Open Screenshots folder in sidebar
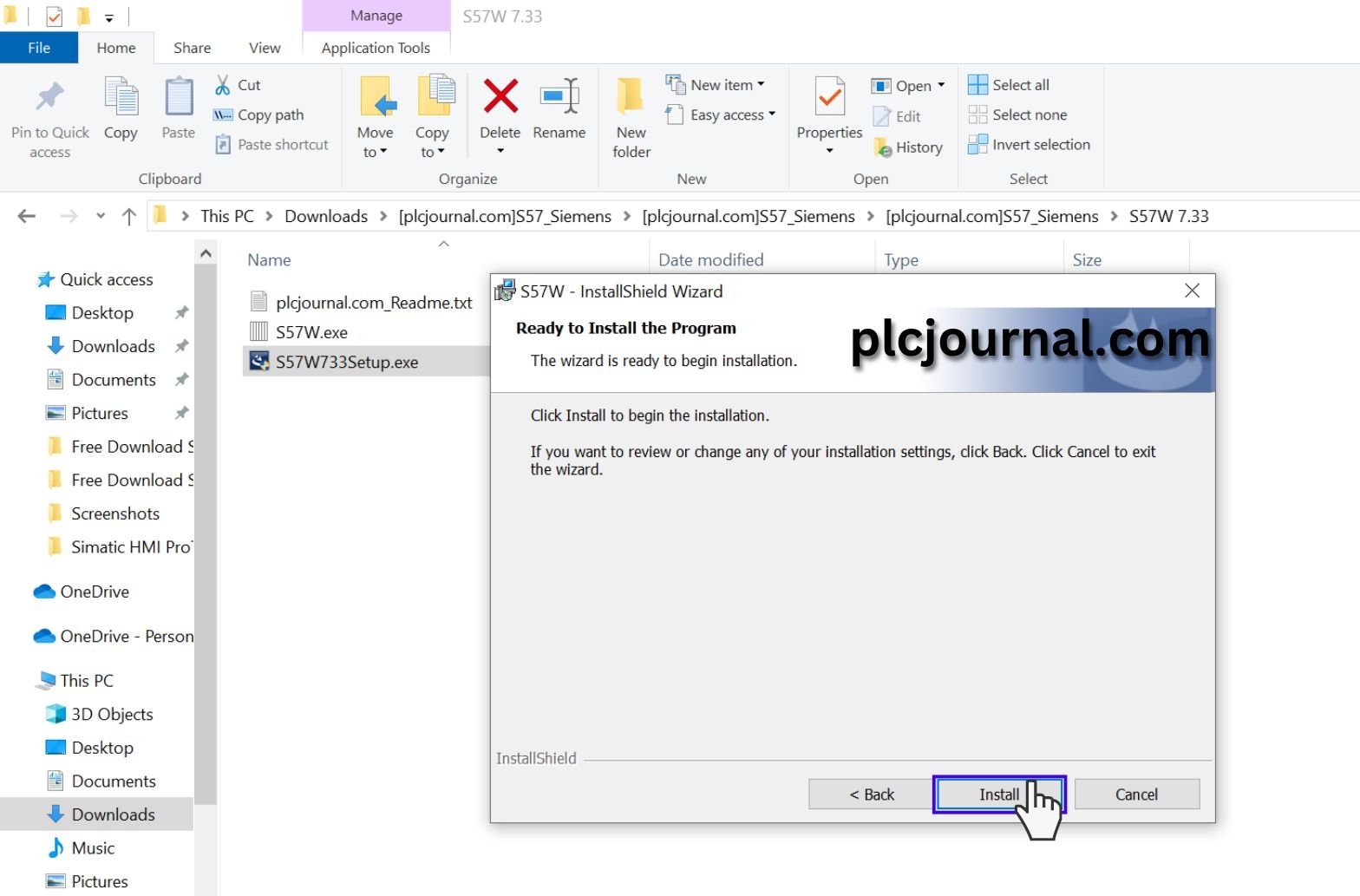 (115, 513)
